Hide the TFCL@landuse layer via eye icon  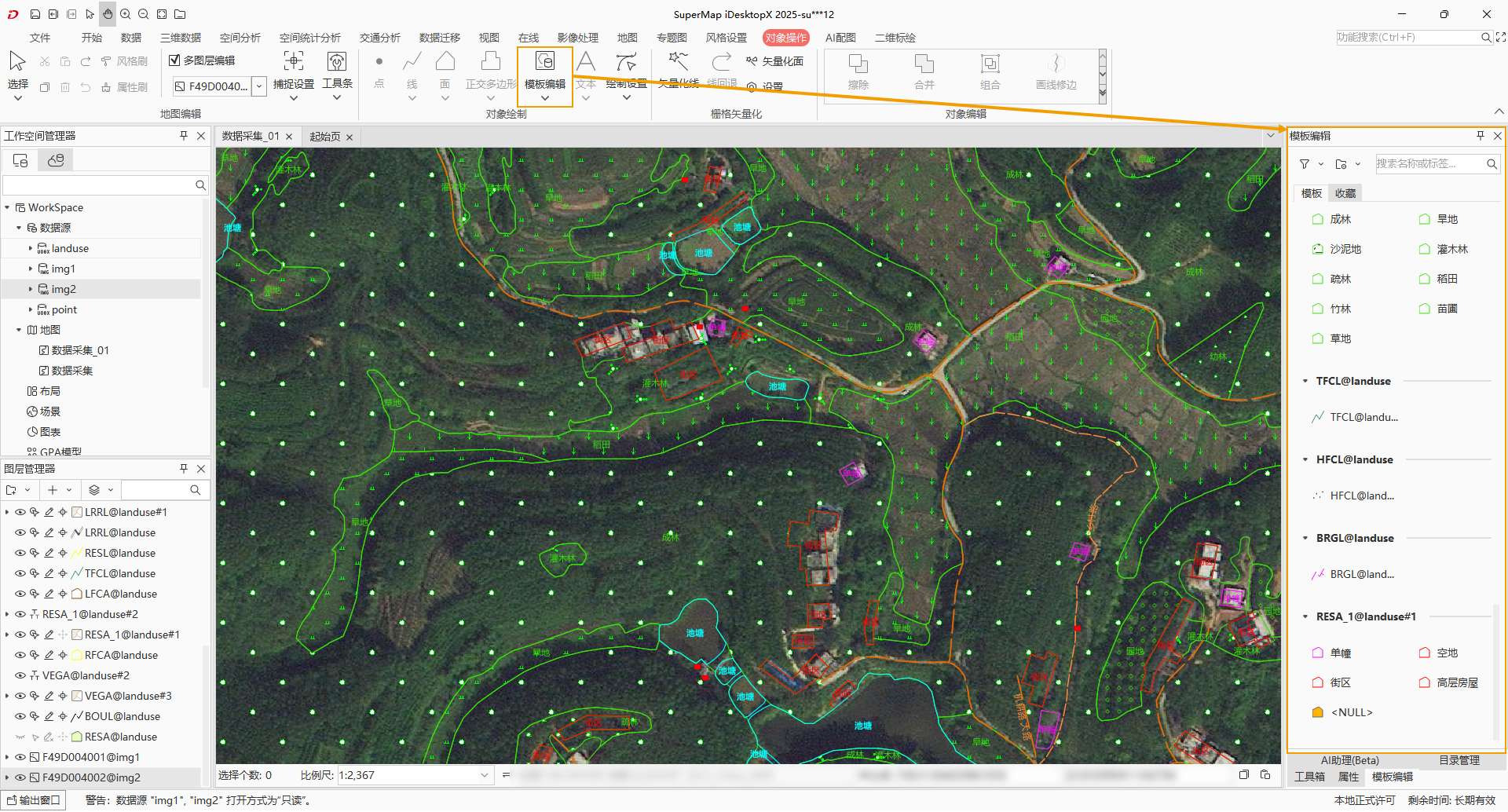20,573
